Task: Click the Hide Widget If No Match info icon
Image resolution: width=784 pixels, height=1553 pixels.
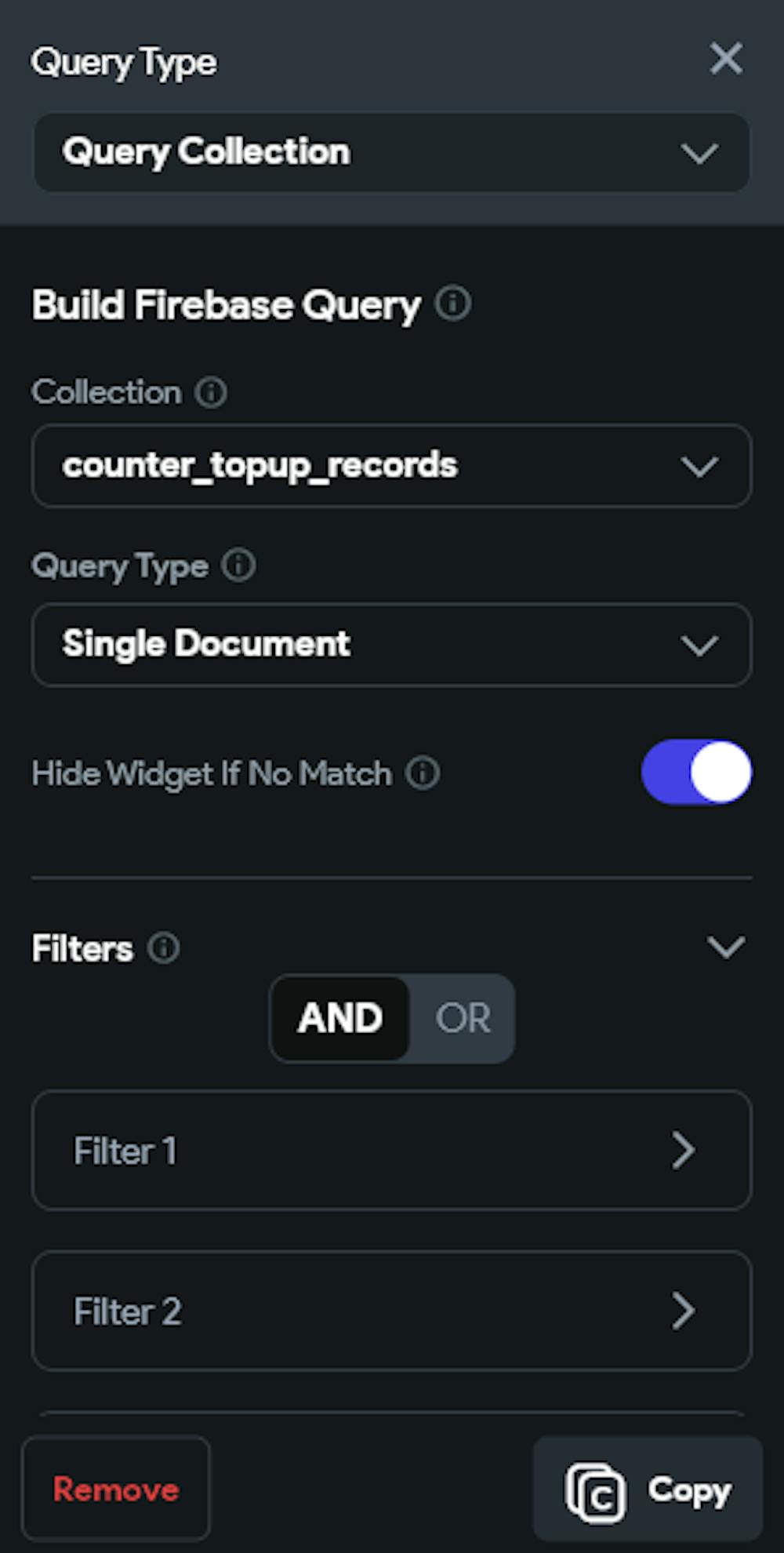Action: pyautogui.click(x=423, y=773)
